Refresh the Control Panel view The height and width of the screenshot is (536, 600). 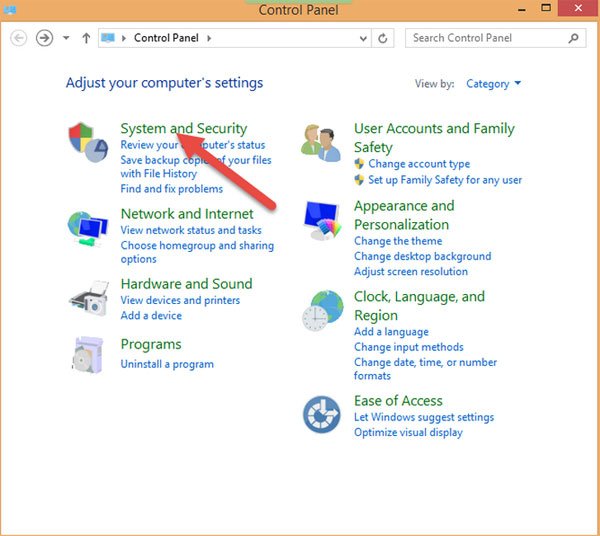(383, 38)
